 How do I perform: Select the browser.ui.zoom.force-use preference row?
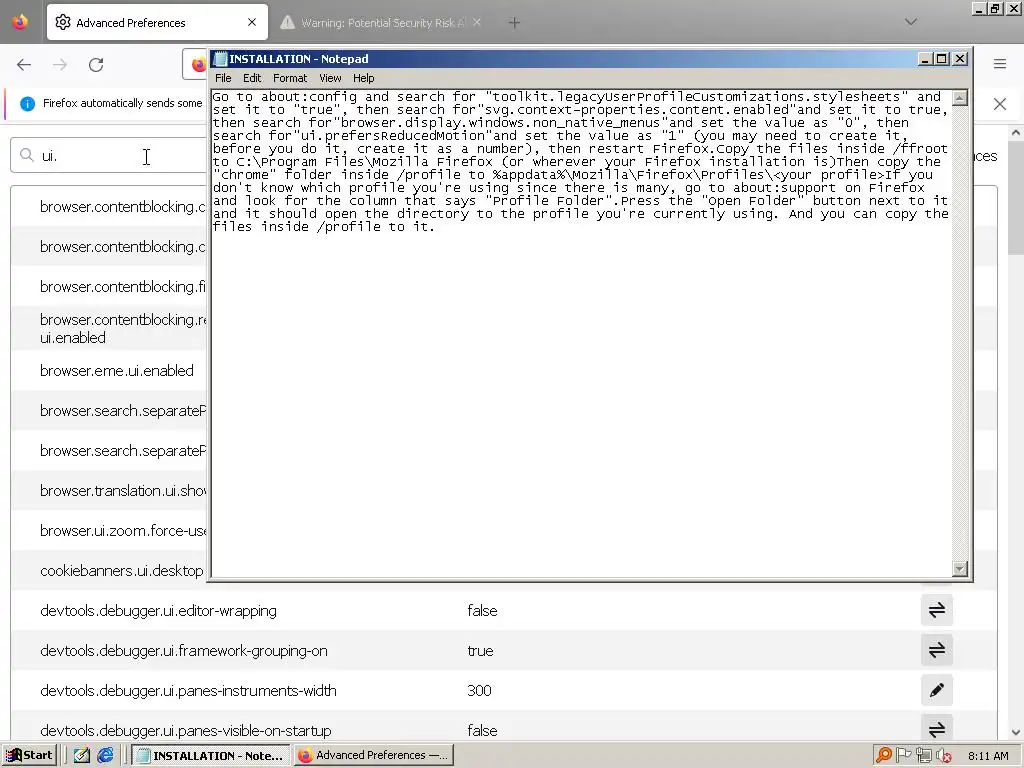pyautogui.click(x=110, y=530)
